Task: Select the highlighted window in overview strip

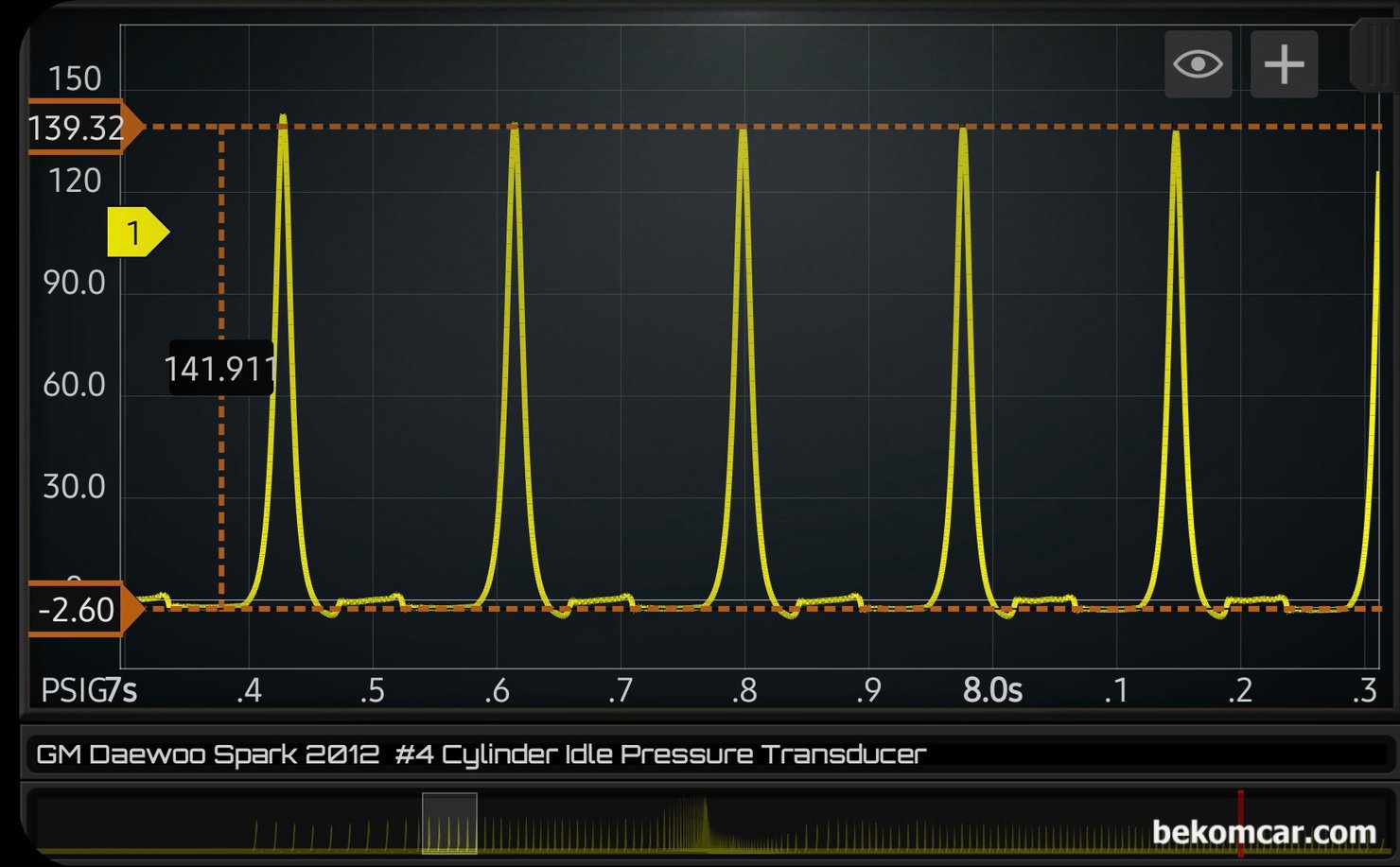Action: coord(449,823)
